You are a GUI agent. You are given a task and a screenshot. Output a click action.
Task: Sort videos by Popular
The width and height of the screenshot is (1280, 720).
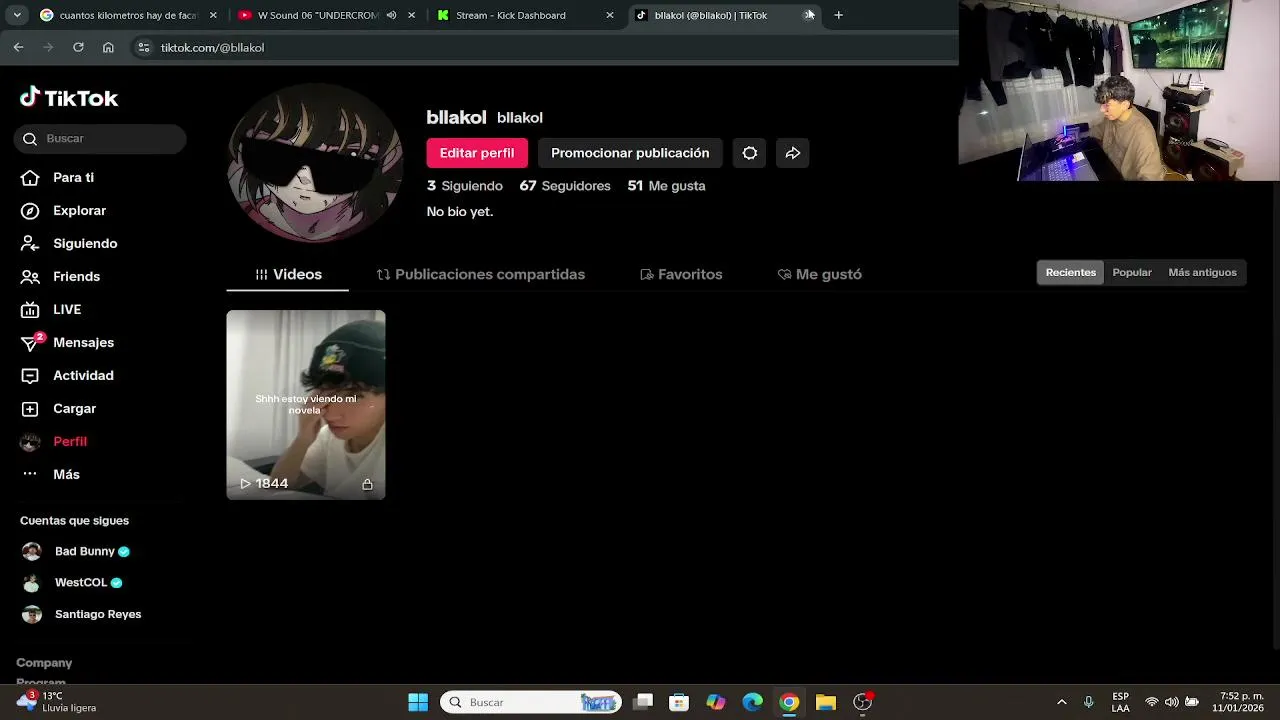coord(1132,272)
